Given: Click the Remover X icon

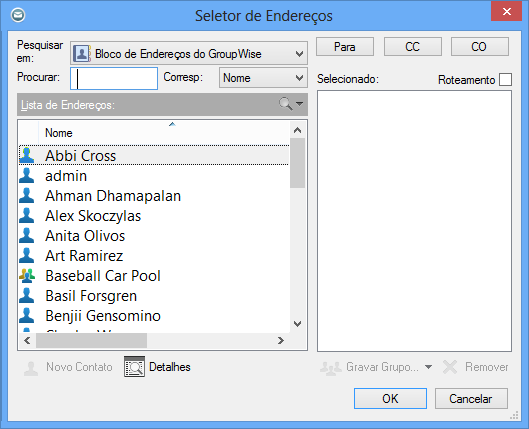Looking at the screenshot, I should point(450,367).
